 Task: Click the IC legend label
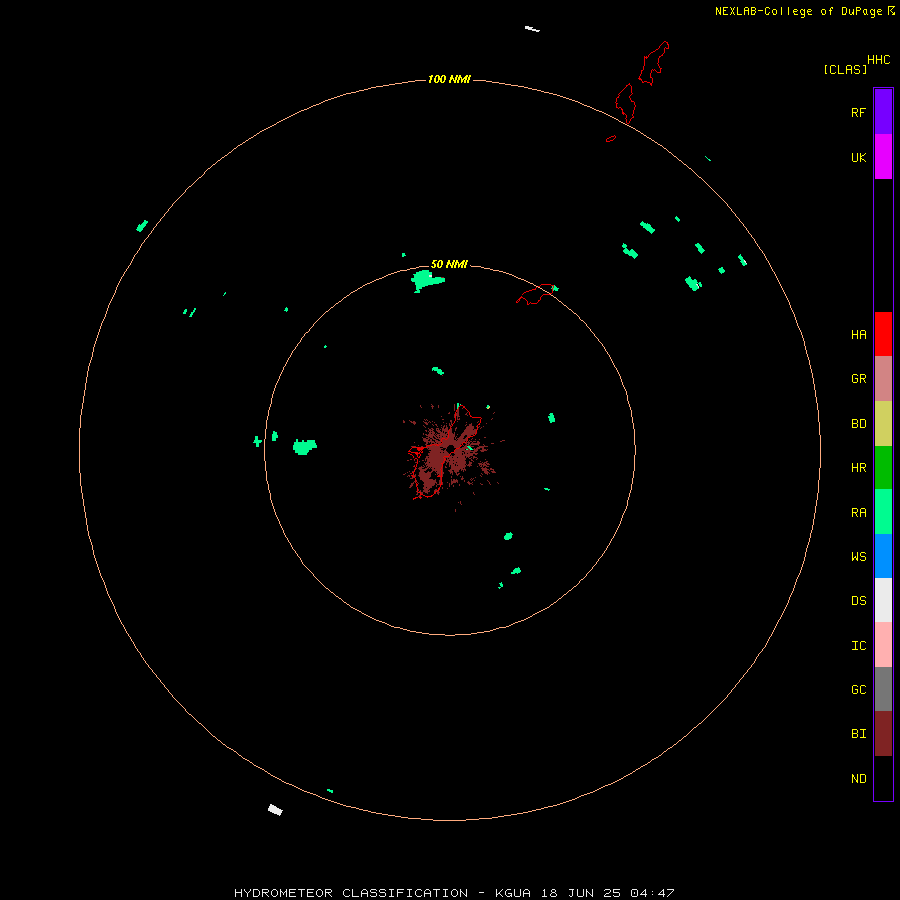click(858, 646)
